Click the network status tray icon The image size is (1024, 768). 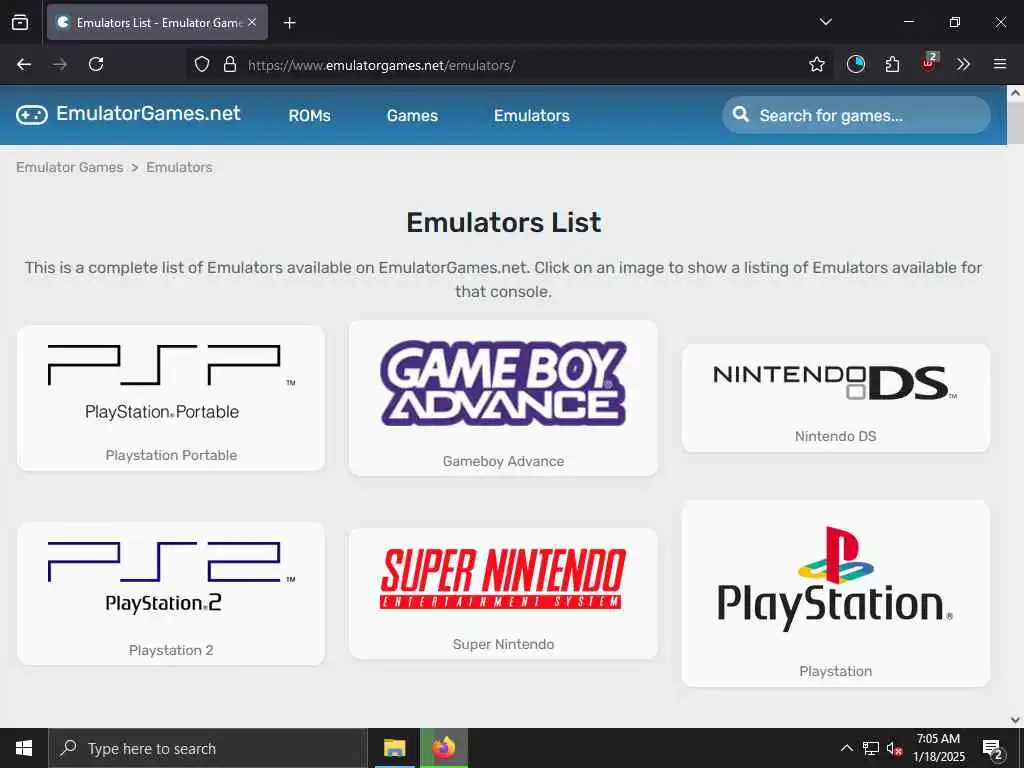coord(871,748)
